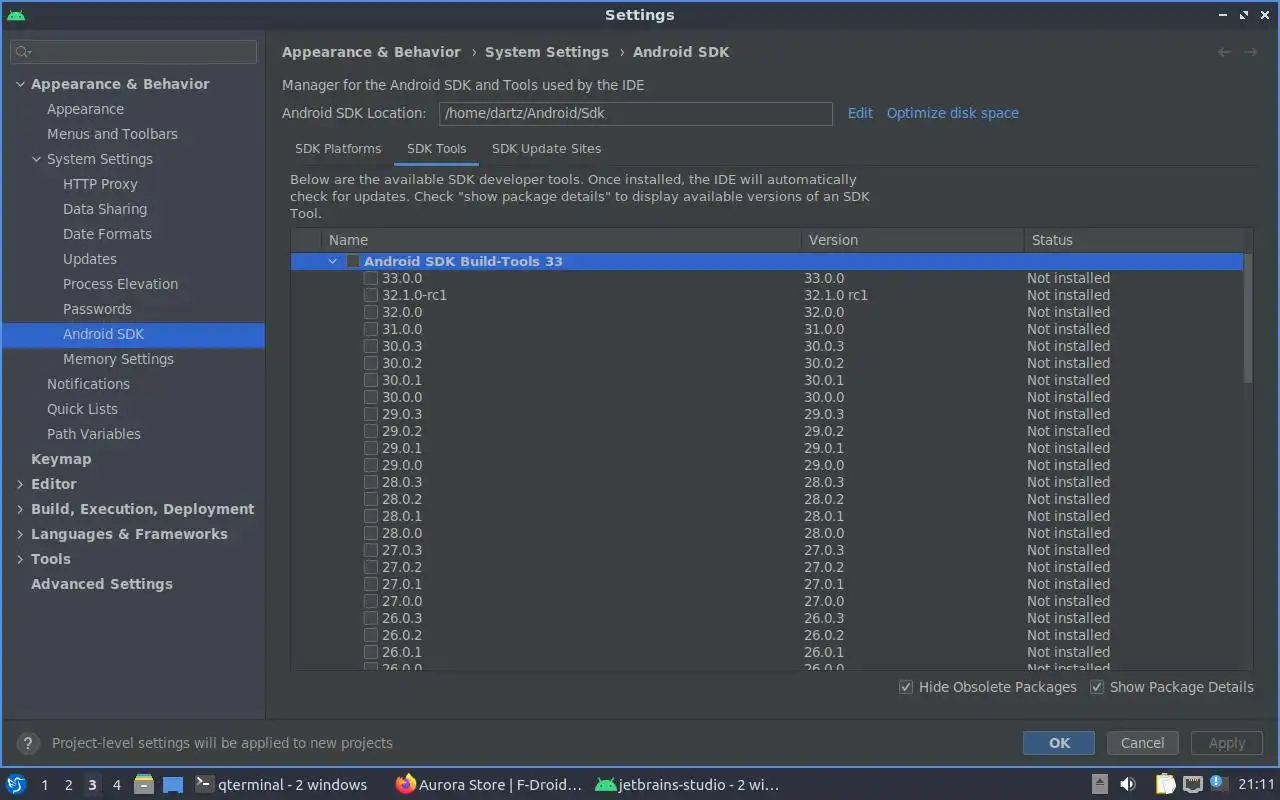Image resolution: width=1280 pixels, height=800 pixels.
Task: Expand the Editor section
Action: click(x=20, y=484)
